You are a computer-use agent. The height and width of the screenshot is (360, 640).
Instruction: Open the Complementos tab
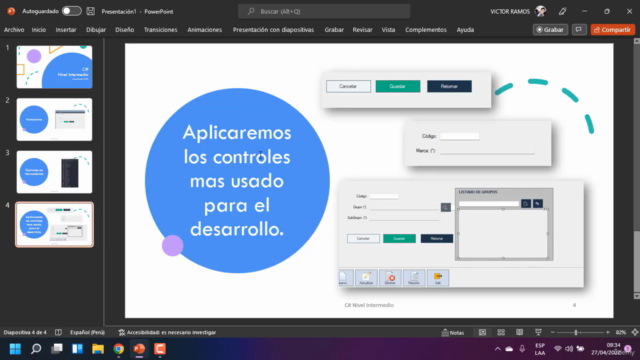[x=426, y=30]
